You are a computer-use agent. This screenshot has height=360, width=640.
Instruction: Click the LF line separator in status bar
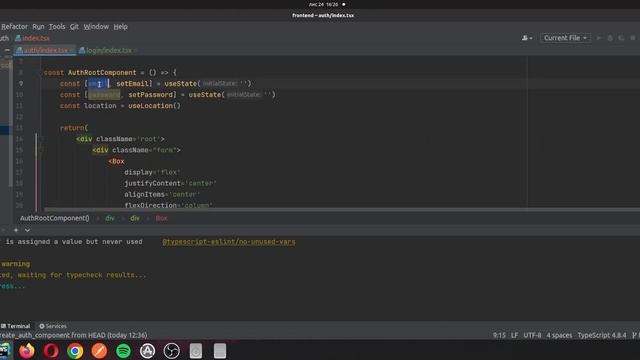tap(514, 335)
